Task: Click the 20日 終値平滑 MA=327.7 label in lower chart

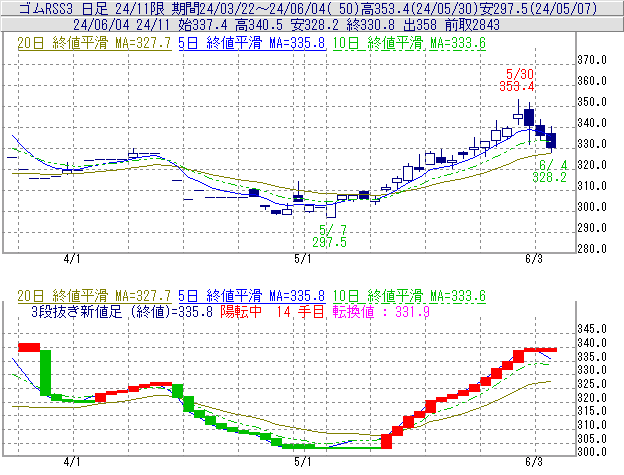Action: tap(94, 296)
